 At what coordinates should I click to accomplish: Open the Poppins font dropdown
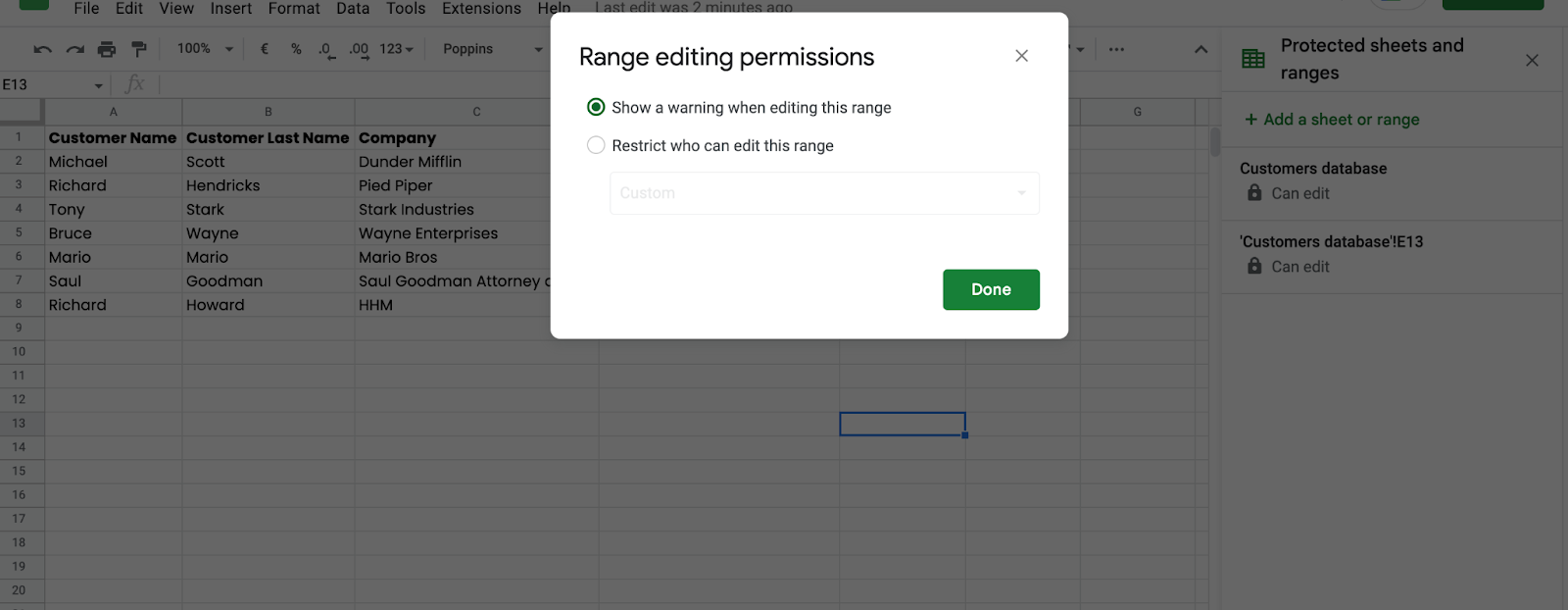tap(493, 49)
